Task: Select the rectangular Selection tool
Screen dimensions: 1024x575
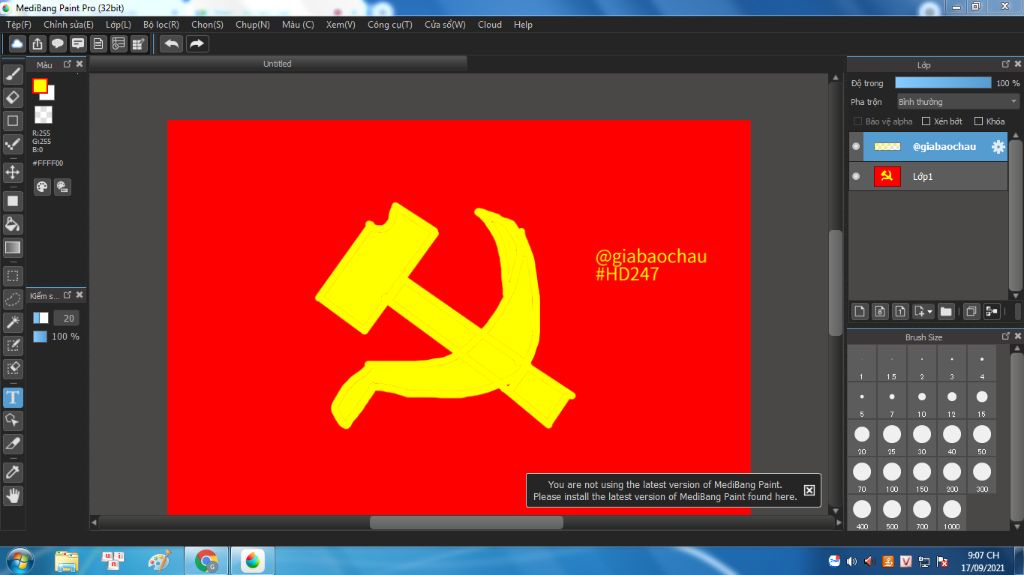Action: tap(12, 276)
